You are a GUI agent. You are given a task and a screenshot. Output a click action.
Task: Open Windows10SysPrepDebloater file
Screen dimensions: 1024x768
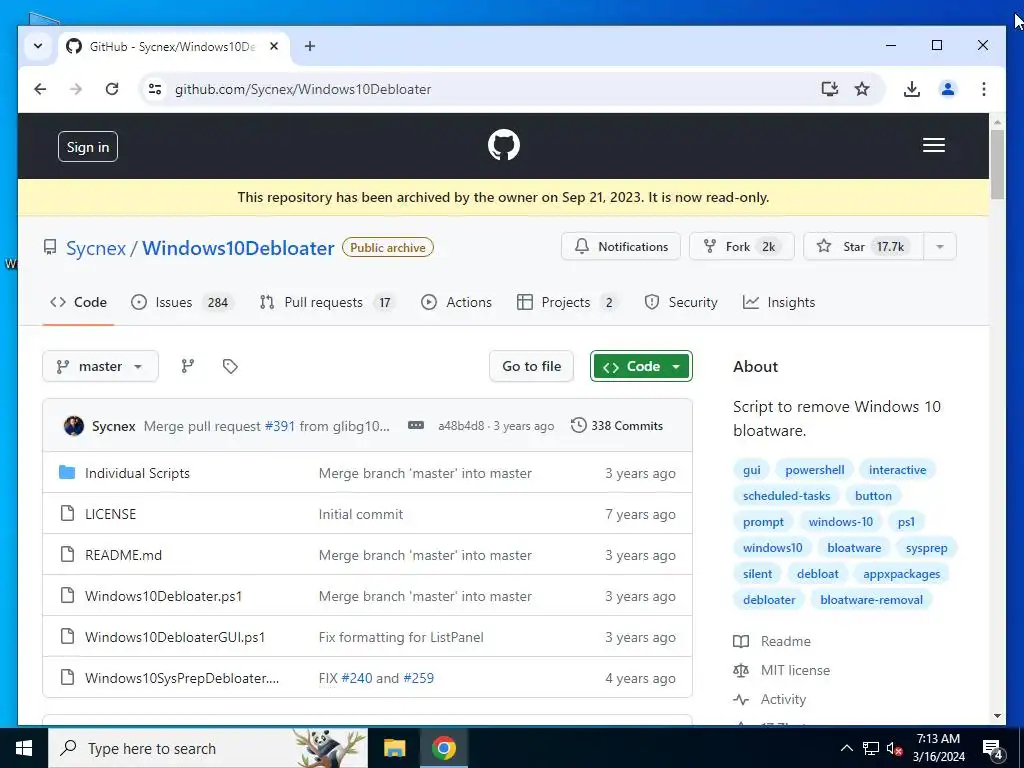tap(182, 679)
